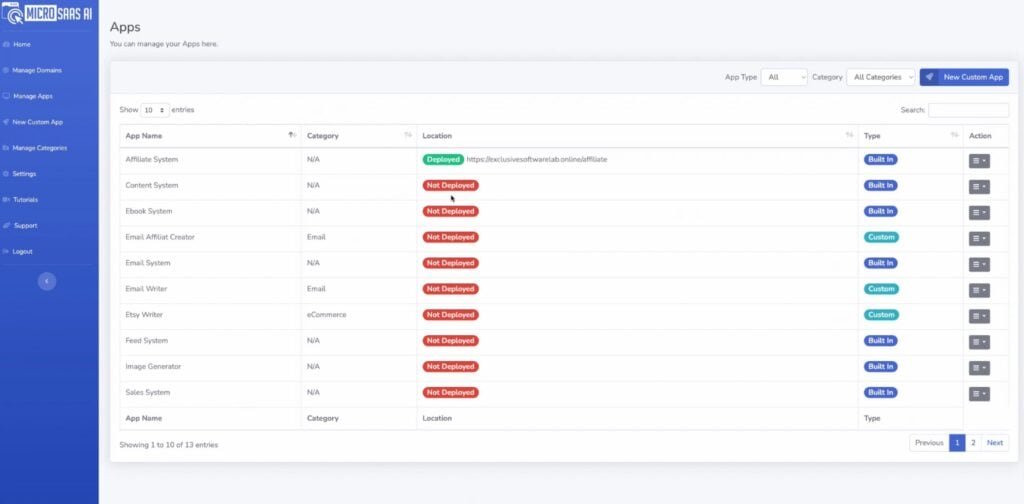Click the green Deployed badge

[443, 159]
